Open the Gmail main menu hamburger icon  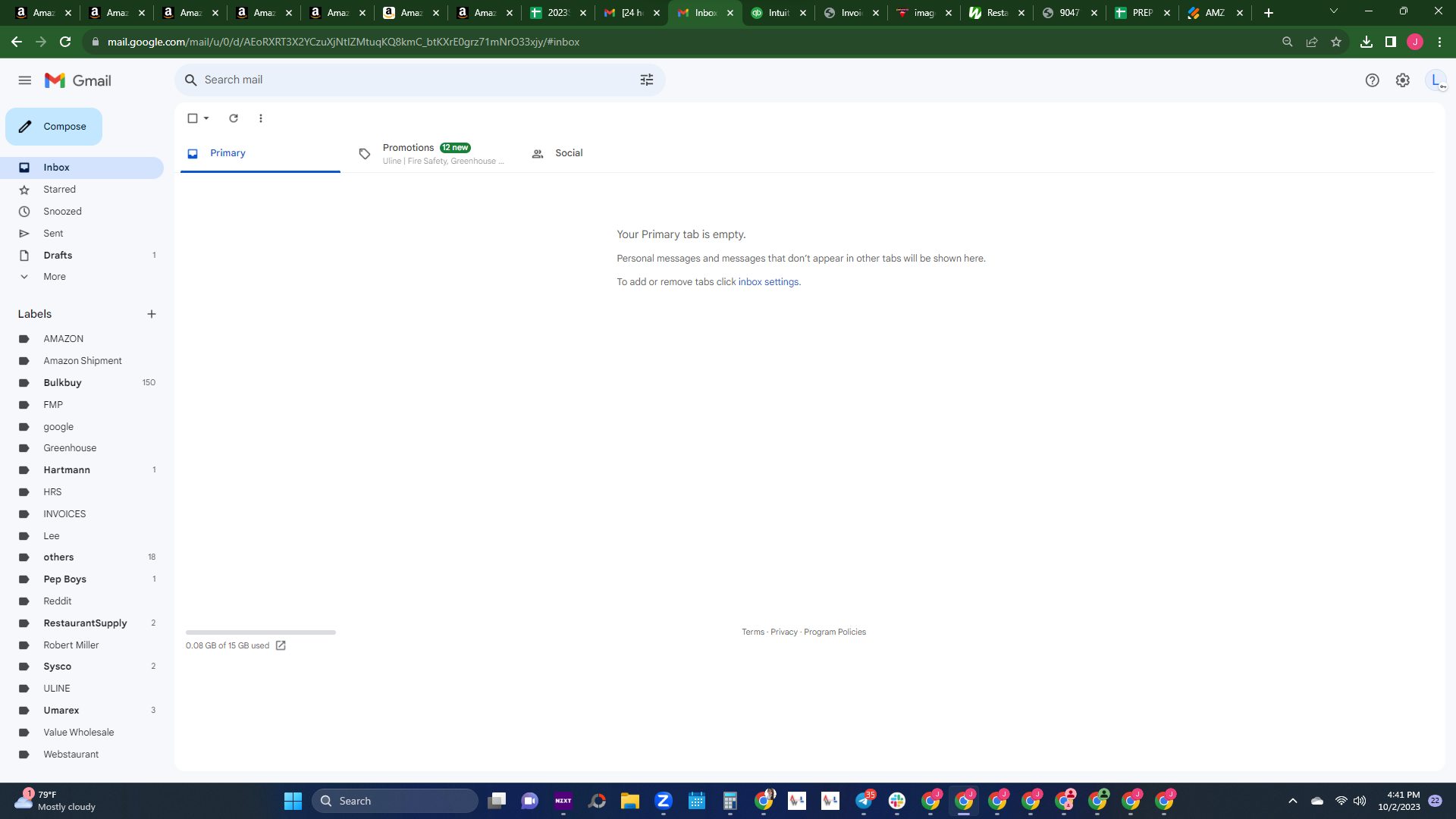point(25,80)
